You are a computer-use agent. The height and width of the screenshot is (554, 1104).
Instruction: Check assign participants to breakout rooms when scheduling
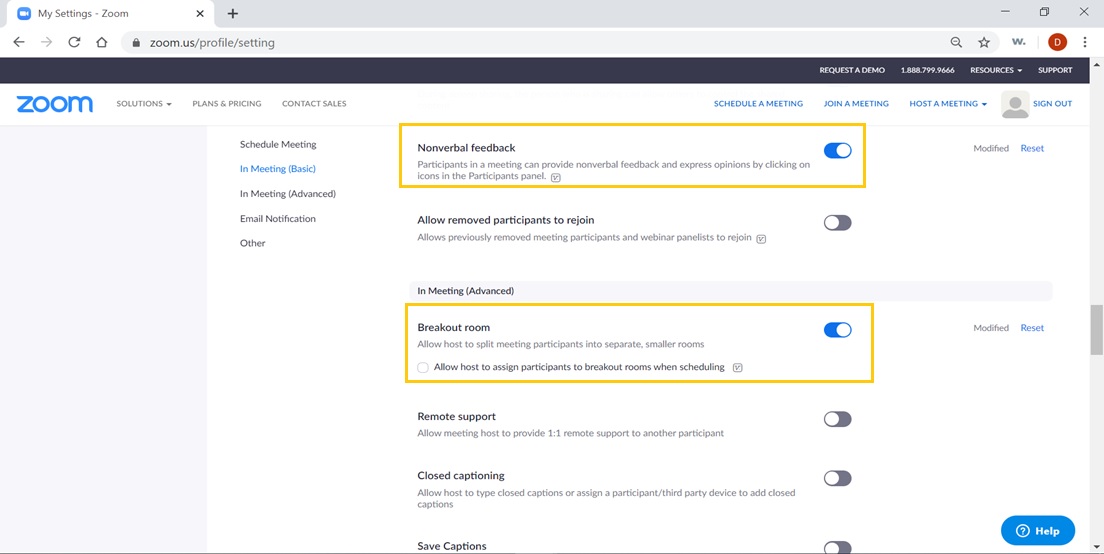[423, 367]
